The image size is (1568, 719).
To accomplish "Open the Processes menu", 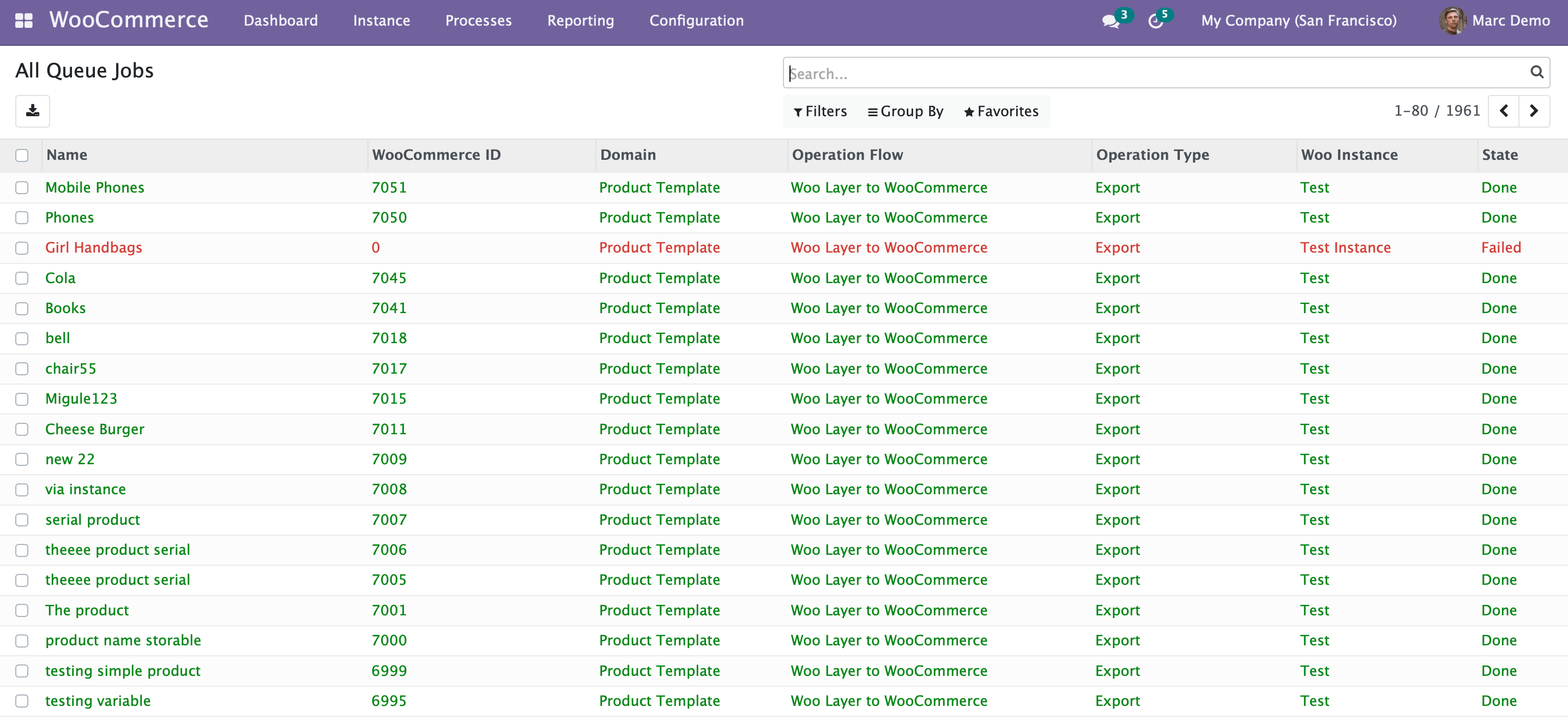I will click(x=478, y=21).
